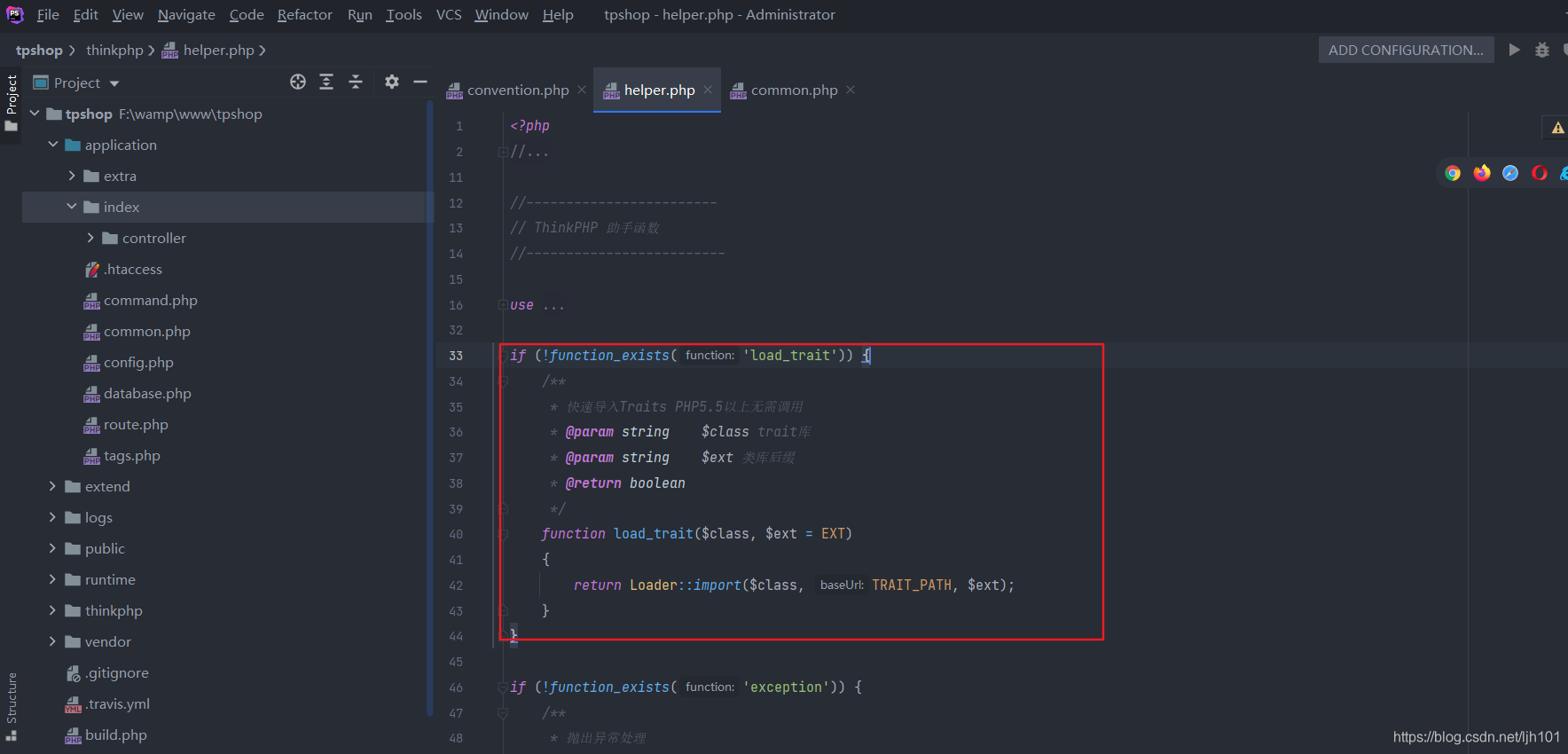Click thinkphp in the breadcrumb bar
Viewport: 1568px width, 754px height.
pyautogui.click(x=114, y=50)
